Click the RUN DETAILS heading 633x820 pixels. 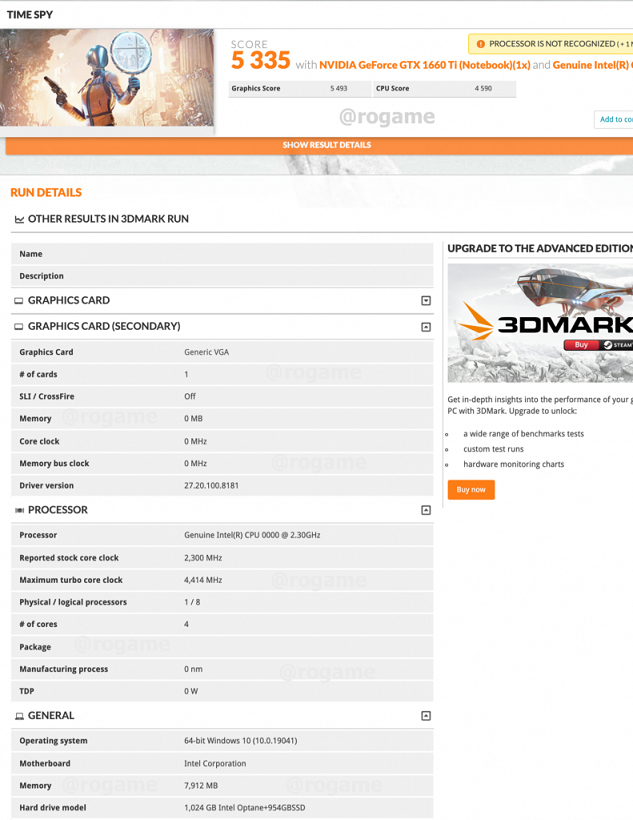(46, 192)
